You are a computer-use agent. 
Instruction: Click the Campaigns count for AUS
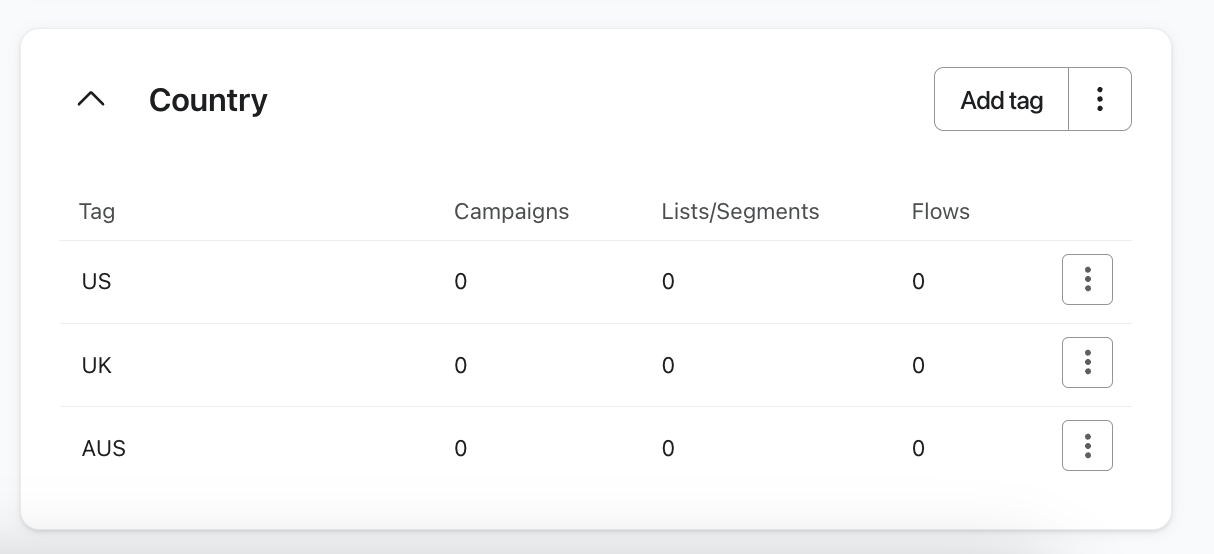click(x=460, y=449)
